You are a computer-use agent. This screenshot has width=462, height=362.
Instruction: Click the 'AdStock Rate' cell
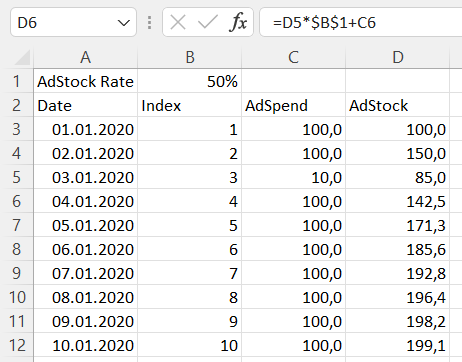coord(86,81)
